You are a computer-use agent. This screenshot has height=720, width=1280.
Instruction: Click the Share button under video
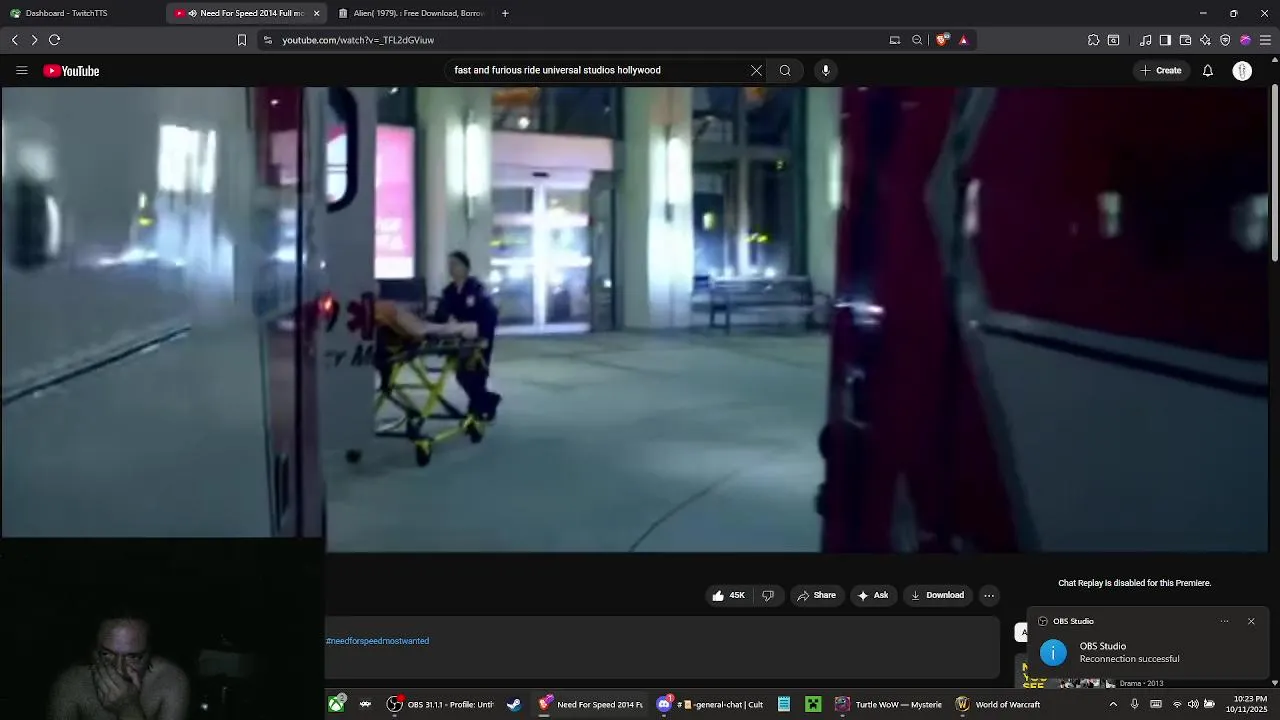click(x=816, y=595)
